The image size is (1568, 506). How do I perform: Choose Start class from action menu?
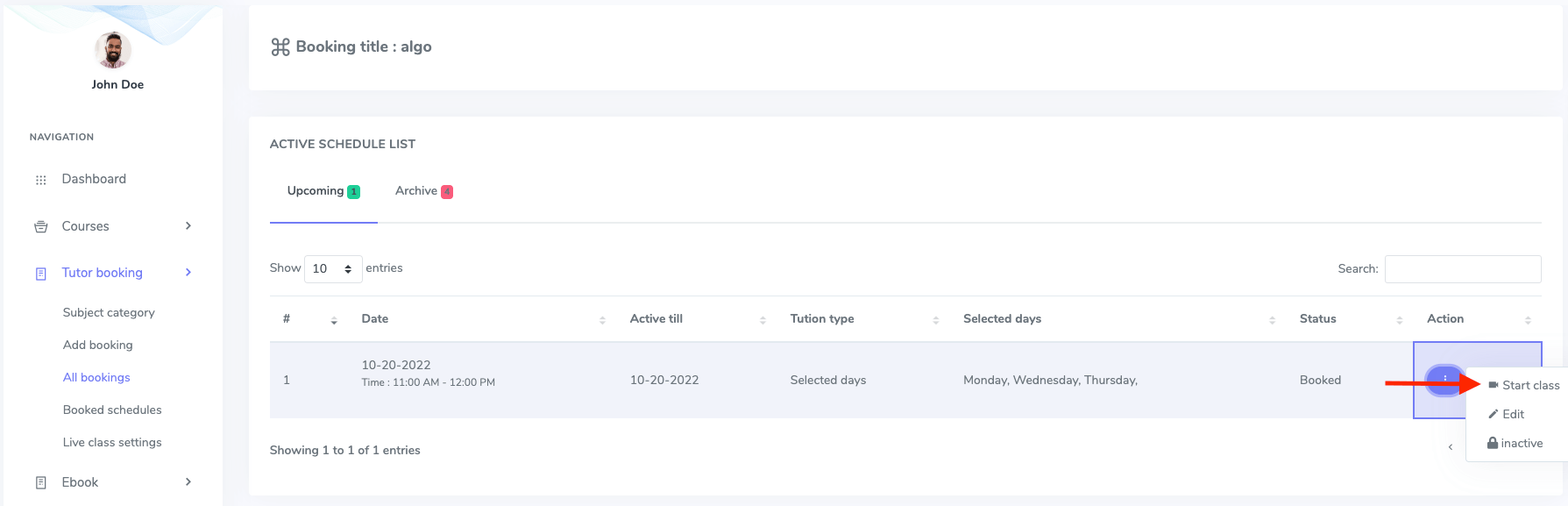click(1523, 385)
